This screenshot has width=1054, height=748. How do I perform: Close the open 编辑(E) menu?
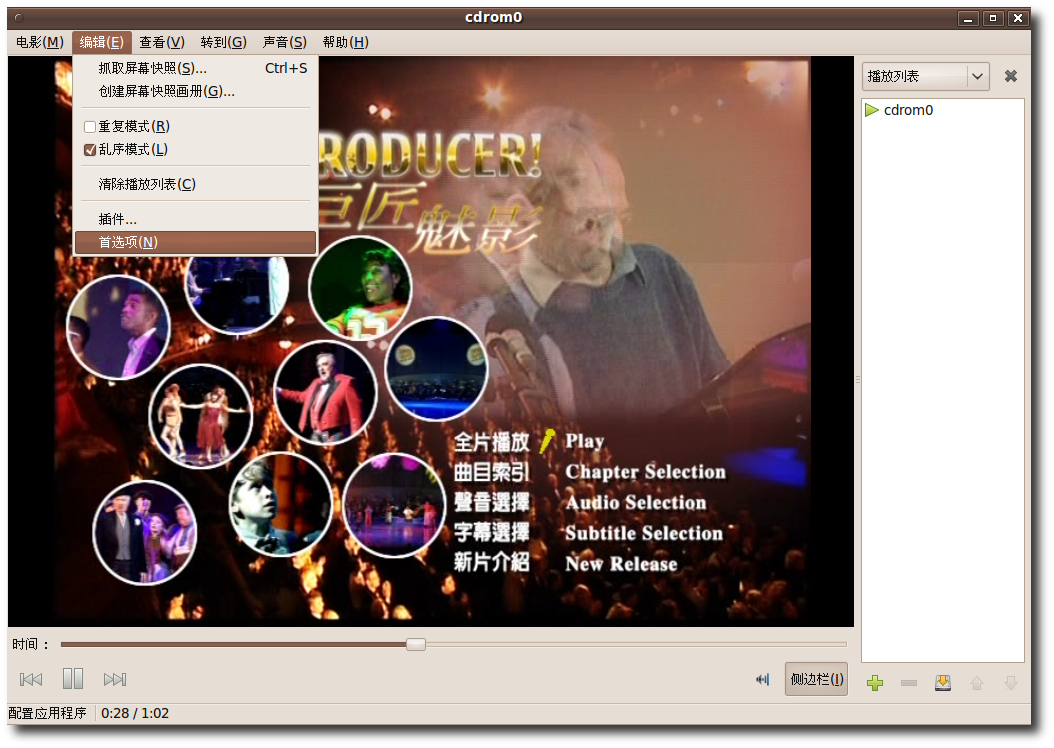pyautogui.click(x=102, y=42)
